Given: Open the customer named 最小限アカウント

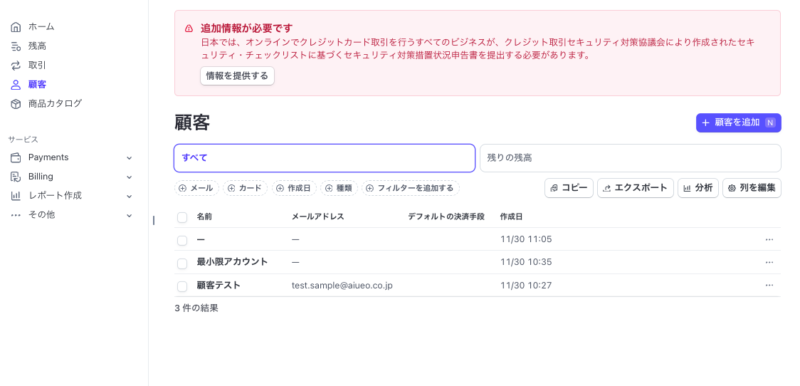Looking at the screenshot, I should point(232,262).
